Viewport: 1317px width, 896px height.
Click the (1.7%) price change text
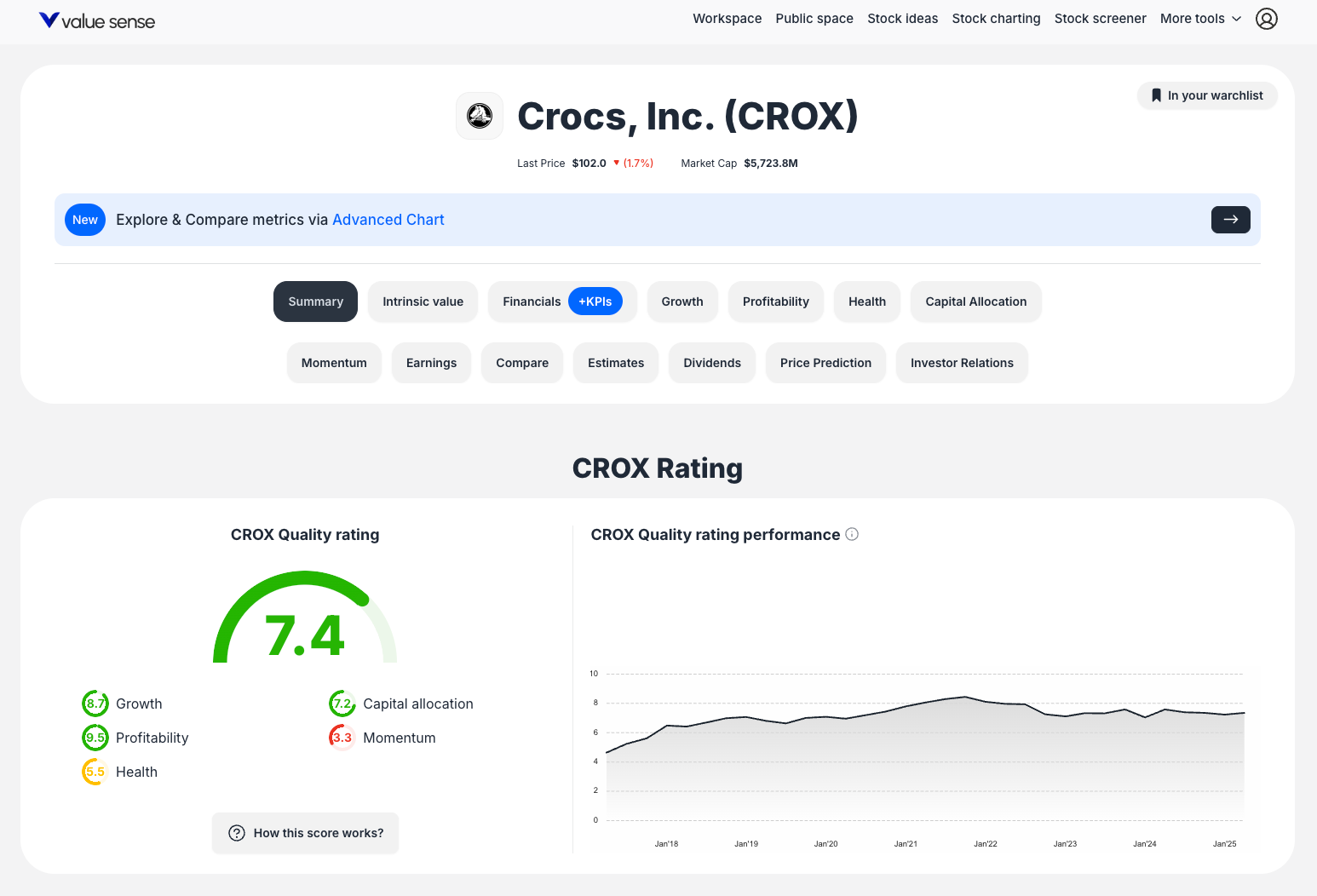coord(638,163)
